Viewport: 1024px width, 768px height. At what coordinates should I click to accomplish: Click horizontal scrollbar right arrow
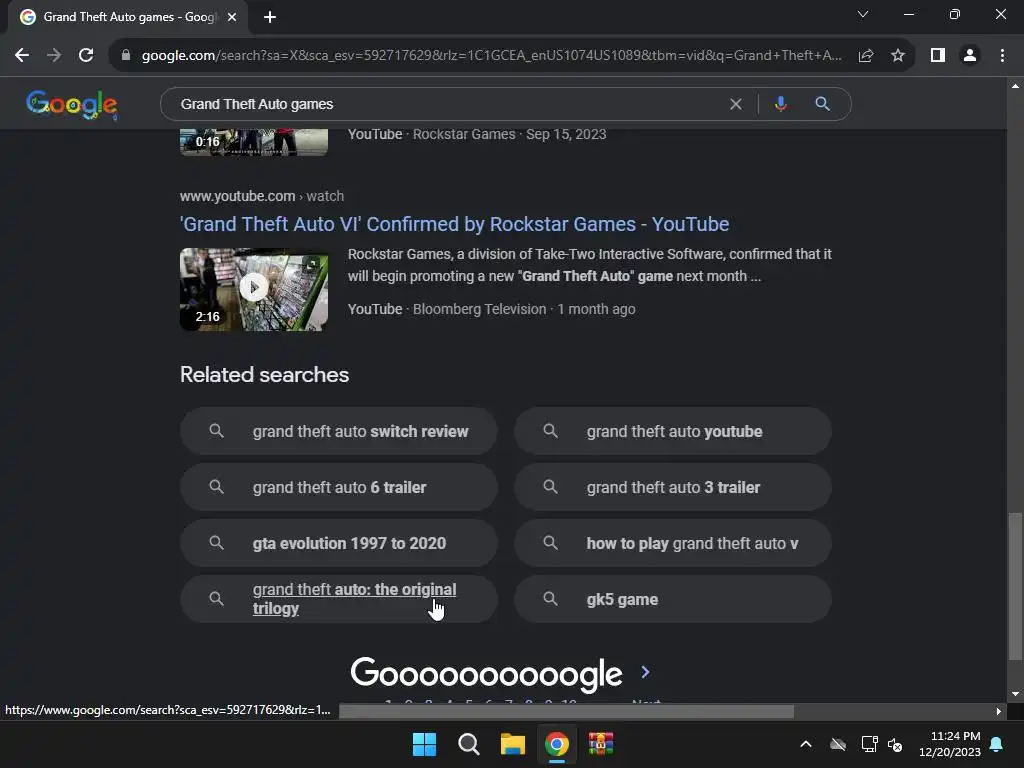pos(998,711)
